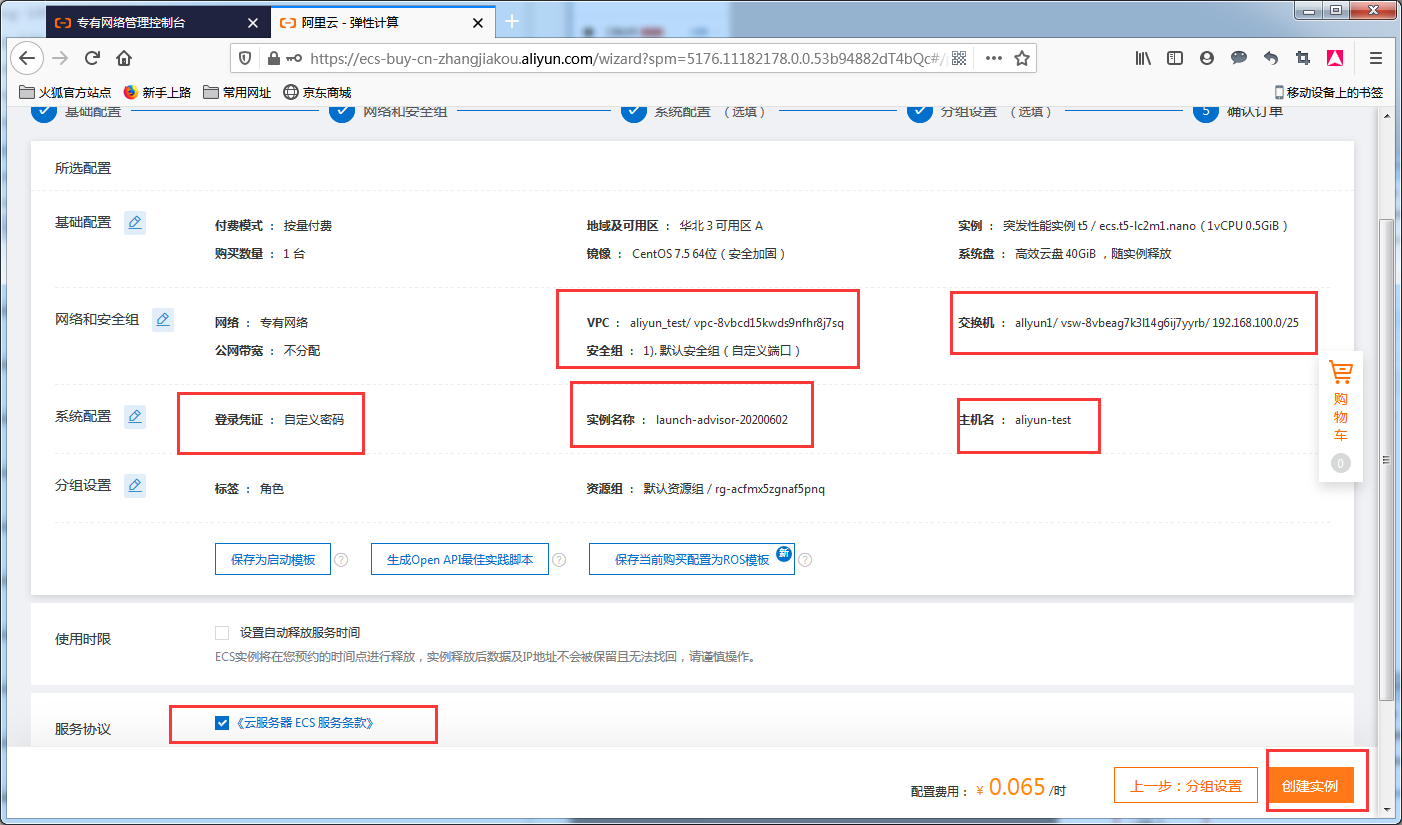1402x825 pixels.
Task: Click the help icon after 保存为启动模板
Action: click(x=341, y=560)
